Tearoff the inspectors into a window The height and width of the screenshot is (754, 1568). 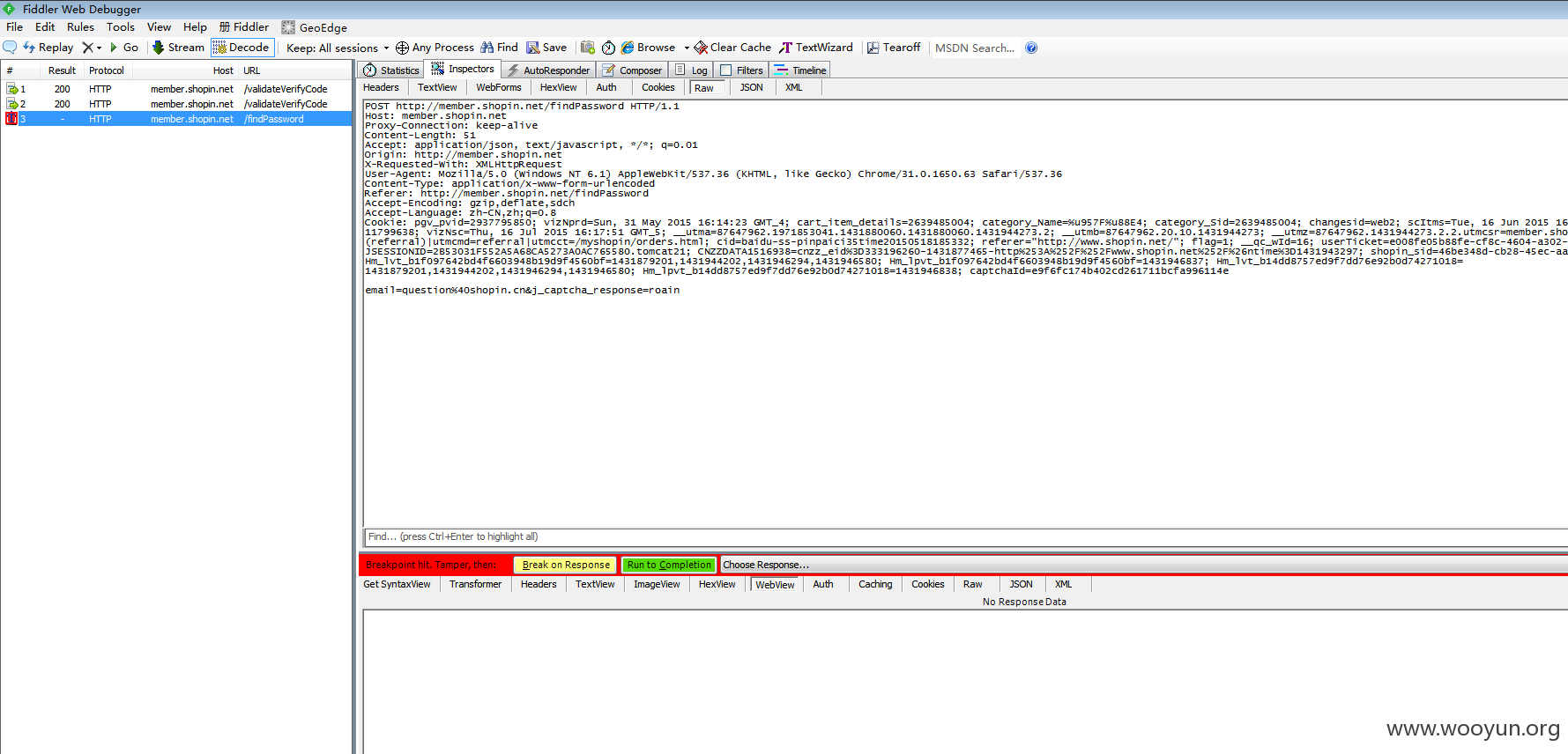point(894,48)
